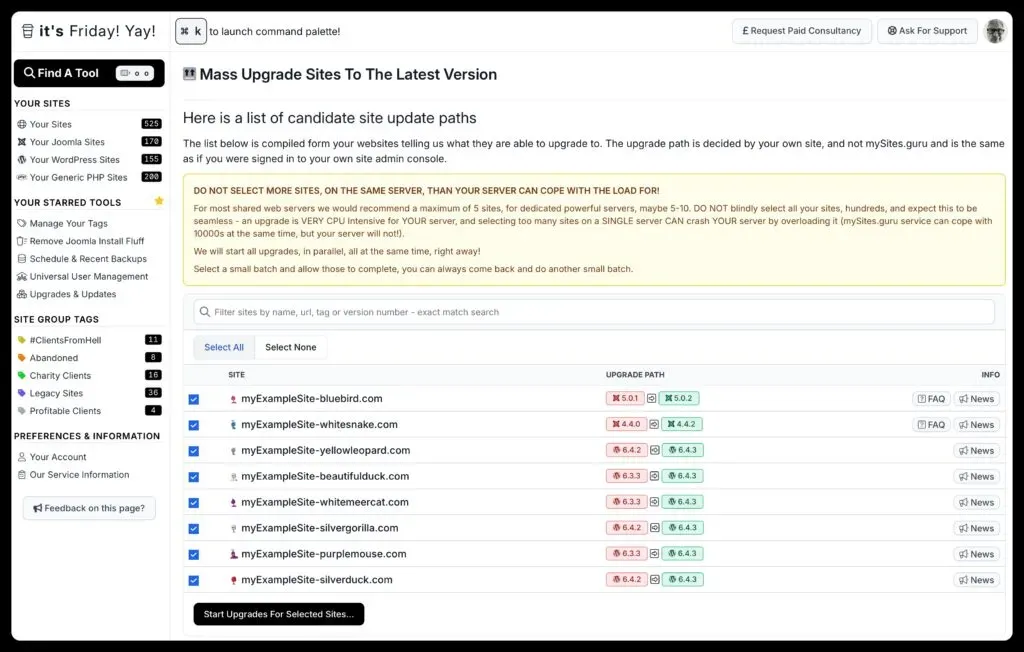This screenshot has width=1024, height=652.
Task: Expand the #ClientsFromHell tag group
Action: coord(63,340)
